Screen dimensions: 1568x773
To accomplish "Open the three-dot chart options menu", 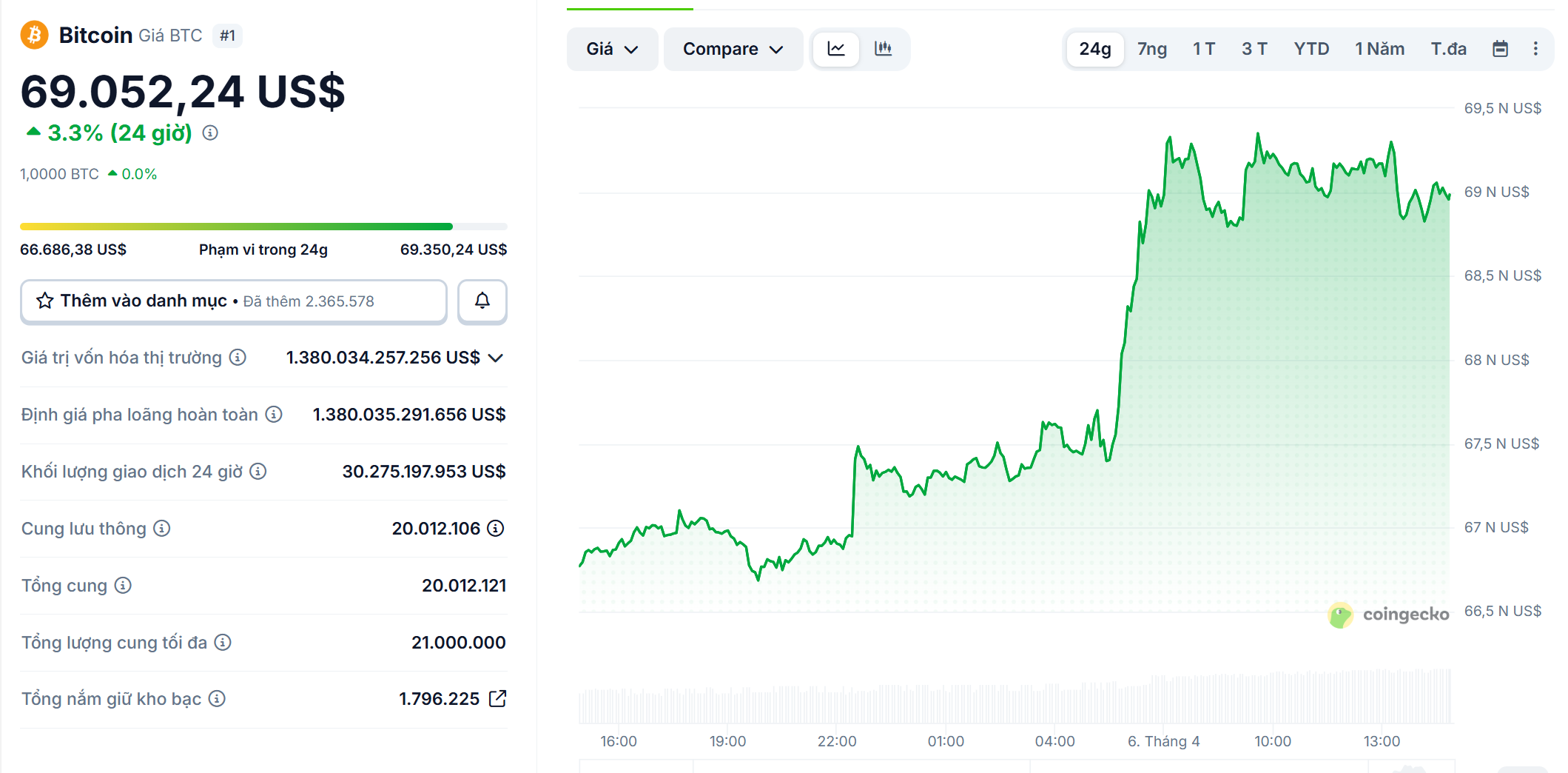I will pos(1535,49).
